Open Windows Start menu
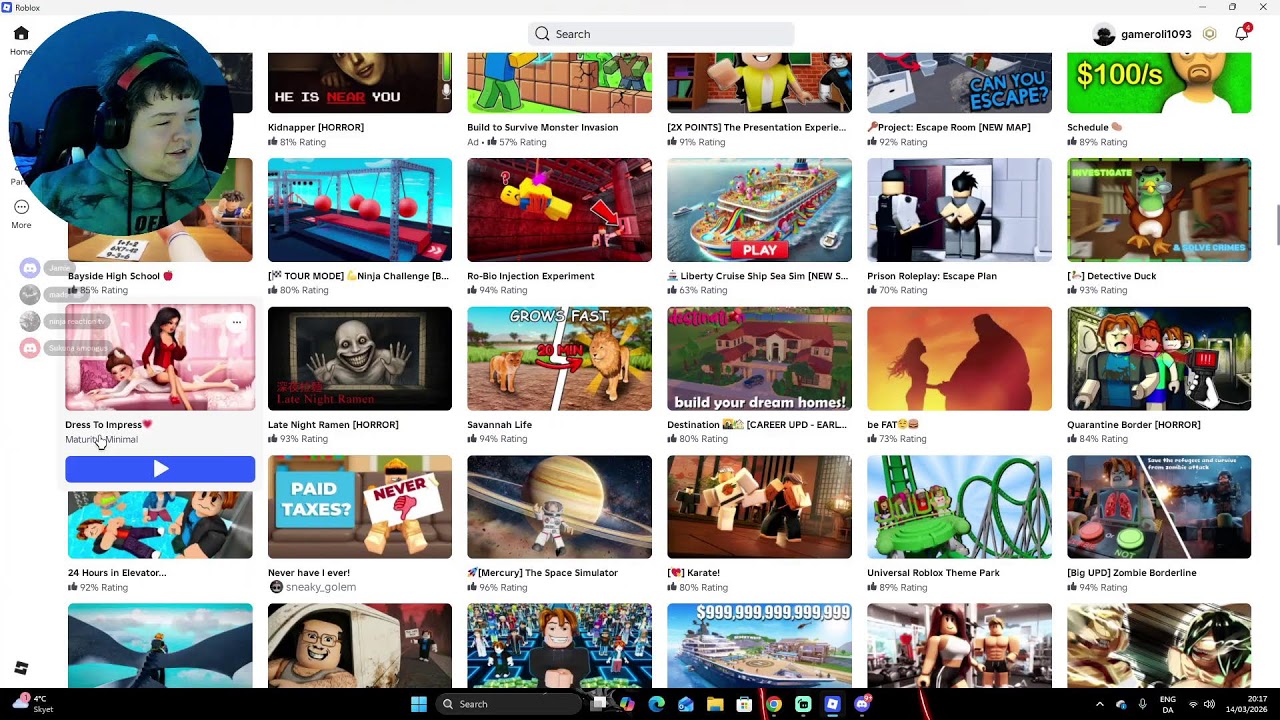Viewport: 1280px width, 720px height. click(x=419, y=704)
